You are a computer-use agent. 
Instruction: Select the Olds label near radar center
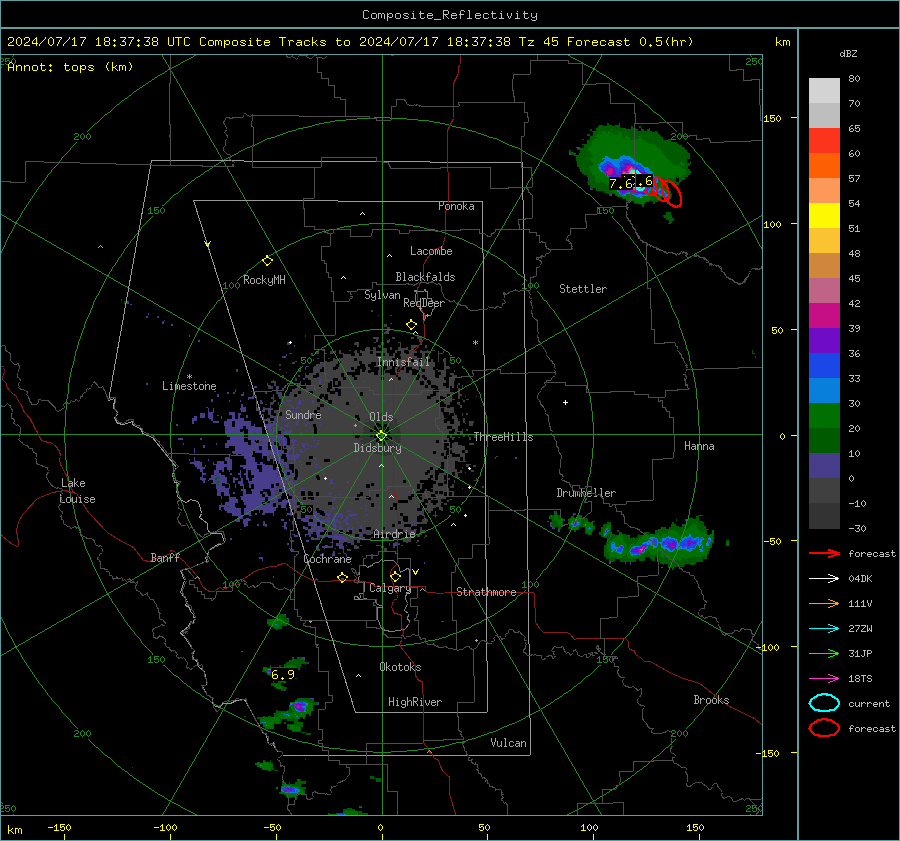coord(381,417)
